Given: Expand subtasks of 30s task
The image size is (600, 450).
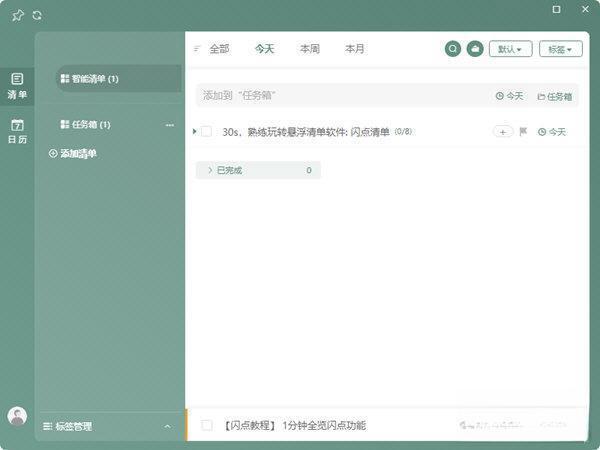Looking at the screenshot, I should 194,132.
